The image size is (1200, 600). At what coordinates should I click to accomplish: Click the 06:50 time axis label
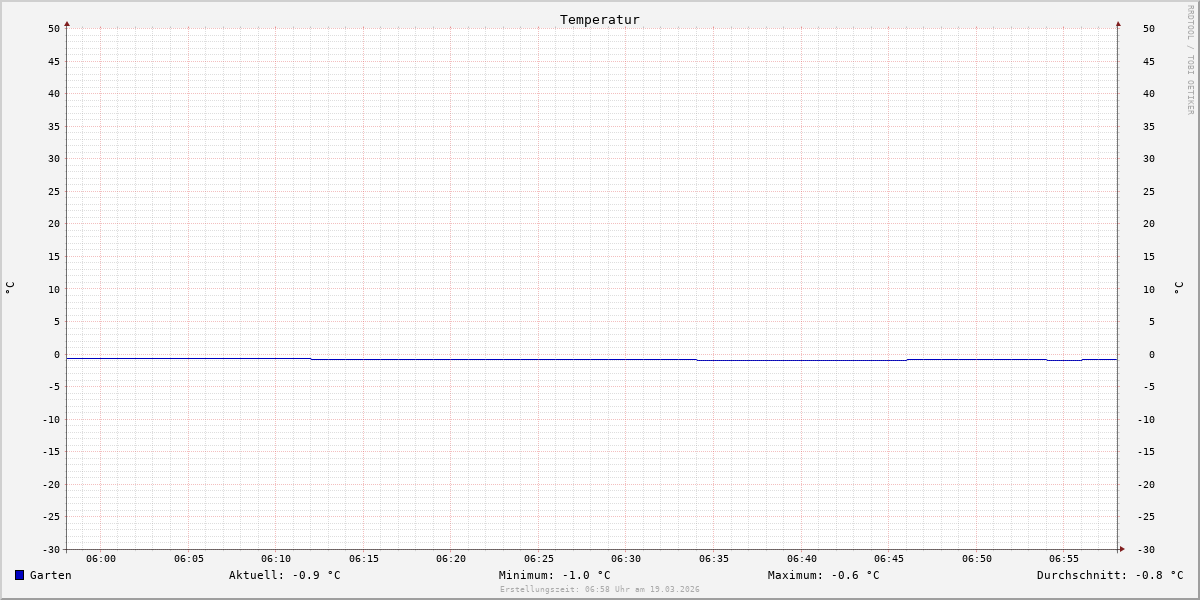977,559
